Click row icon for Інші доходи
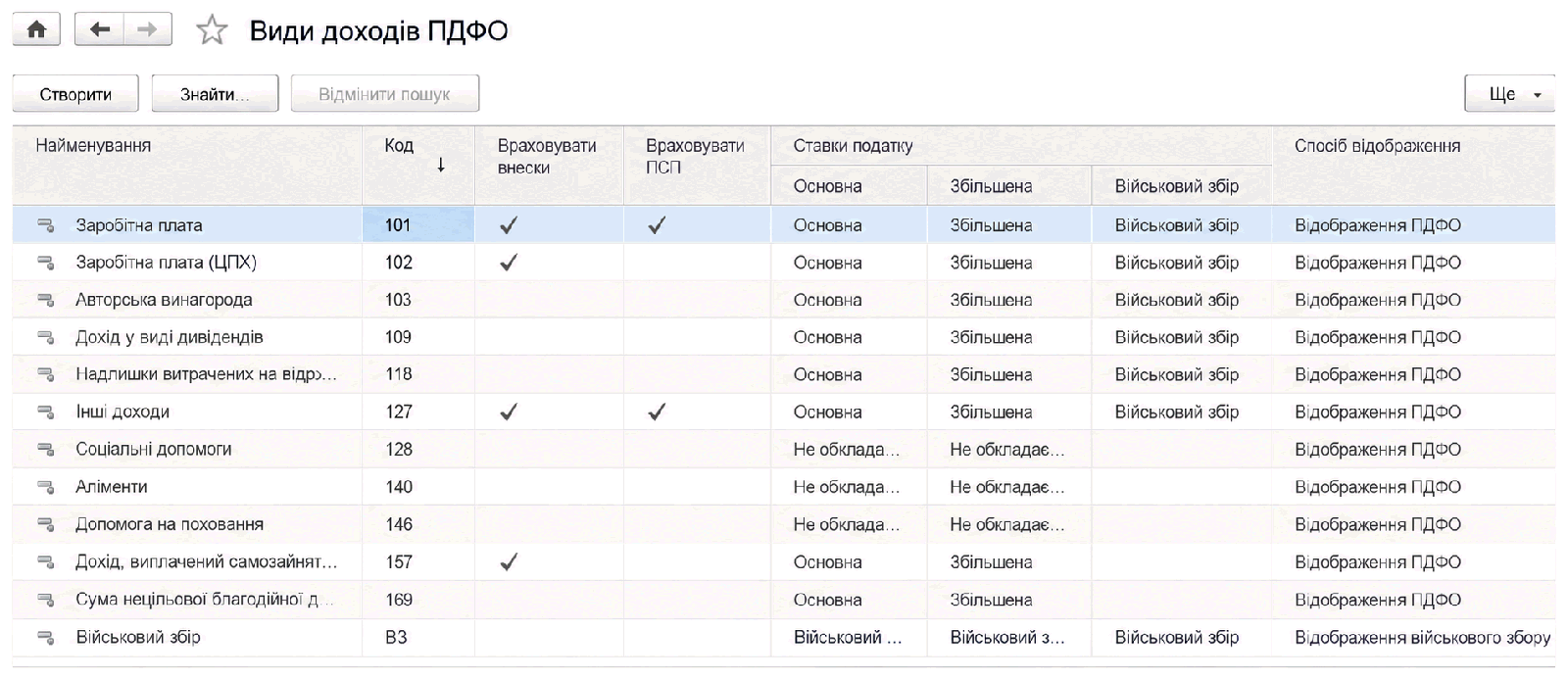Viewport: 1568px width, 679px height. pyautogui.click(x=45, y=412)
